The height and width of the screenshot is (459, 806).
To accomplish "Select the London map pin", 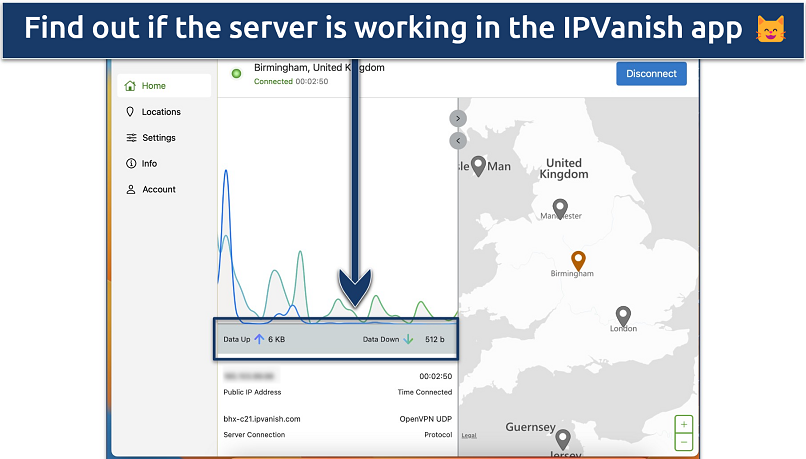I will click(623, 317).
